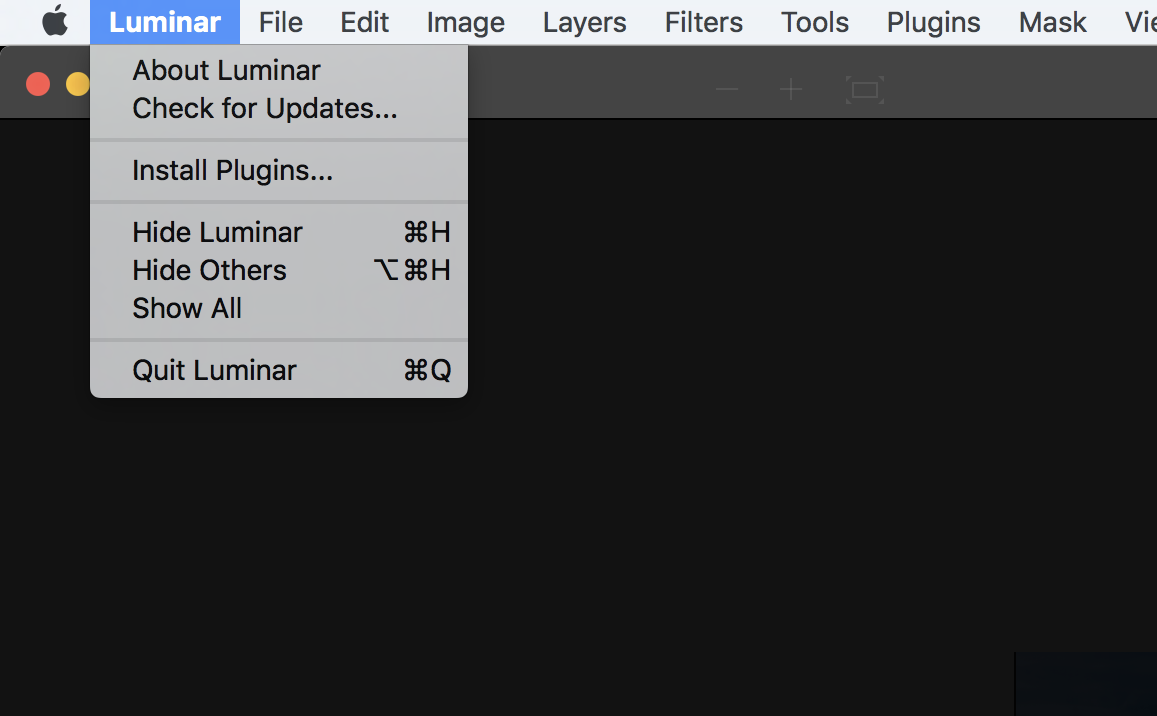This screenshot has width=1157, height=716.
Task: Open the File menu
Action: 280,21
